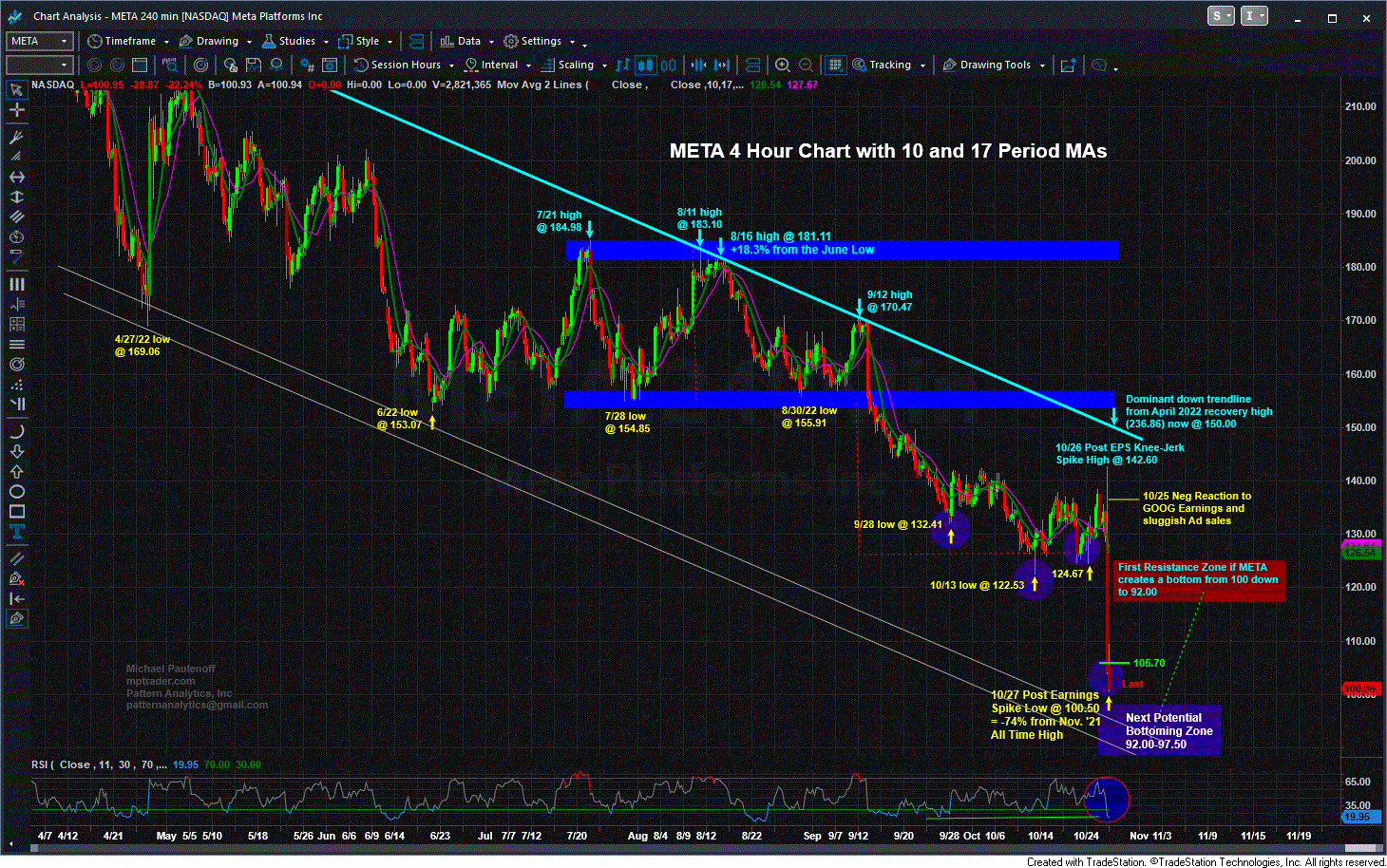Click the Drawing Tools button
Viewport: 1387px width, 868px height.
(x=986, y=65)
